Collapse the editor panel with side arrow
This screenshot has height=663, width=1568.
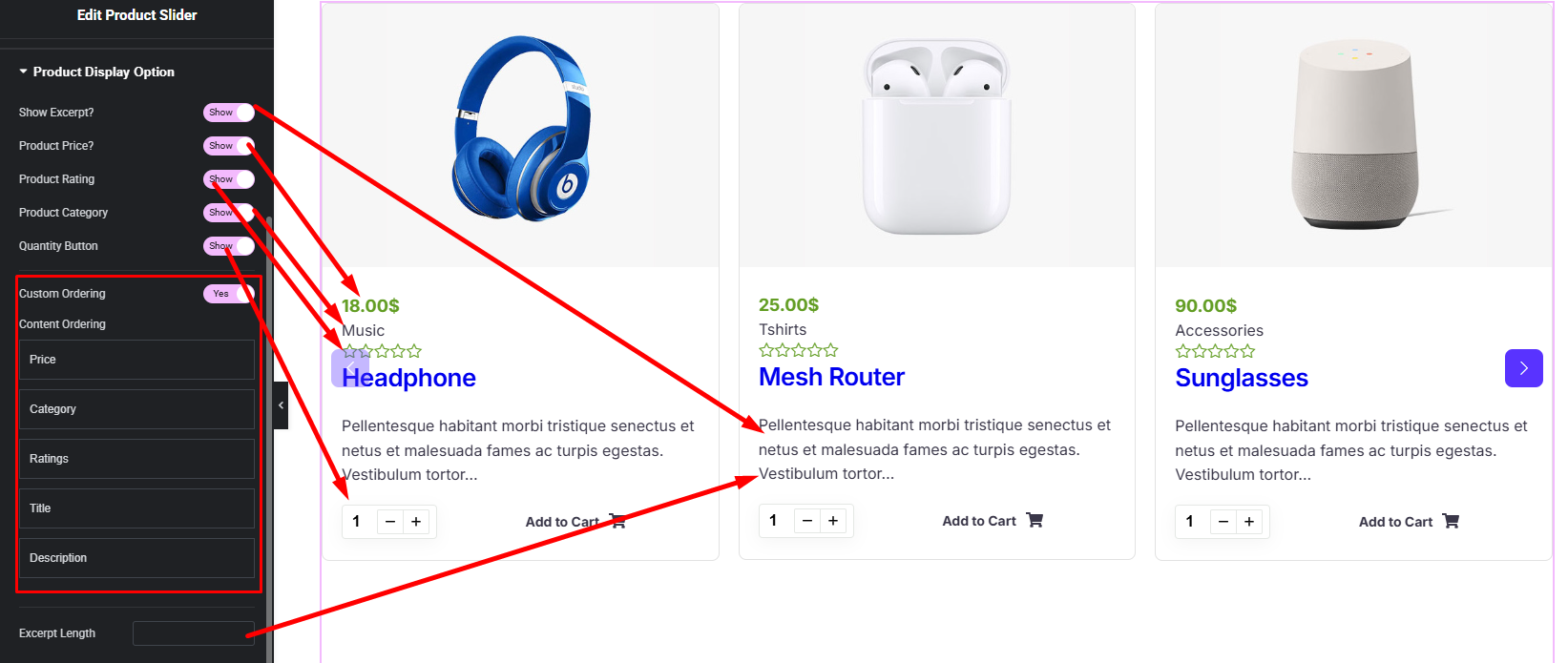click(281, 405)
